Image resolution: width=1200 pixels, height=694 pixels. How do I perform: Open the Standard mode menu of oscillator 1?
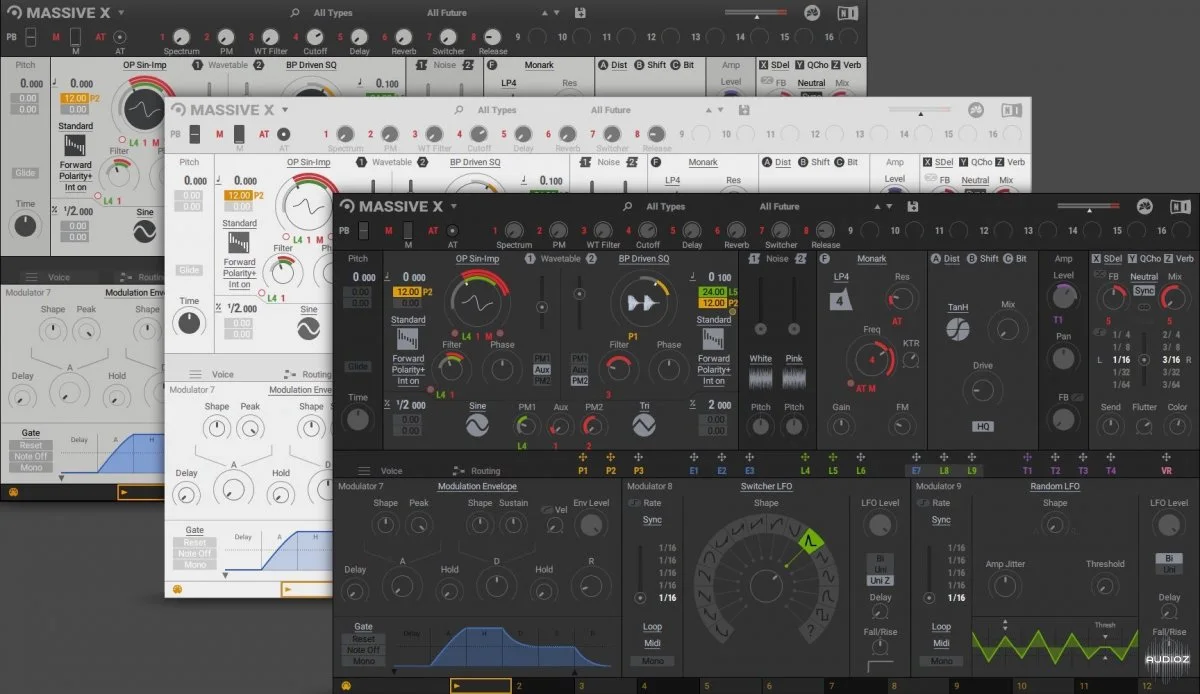[x=407, y=320]
